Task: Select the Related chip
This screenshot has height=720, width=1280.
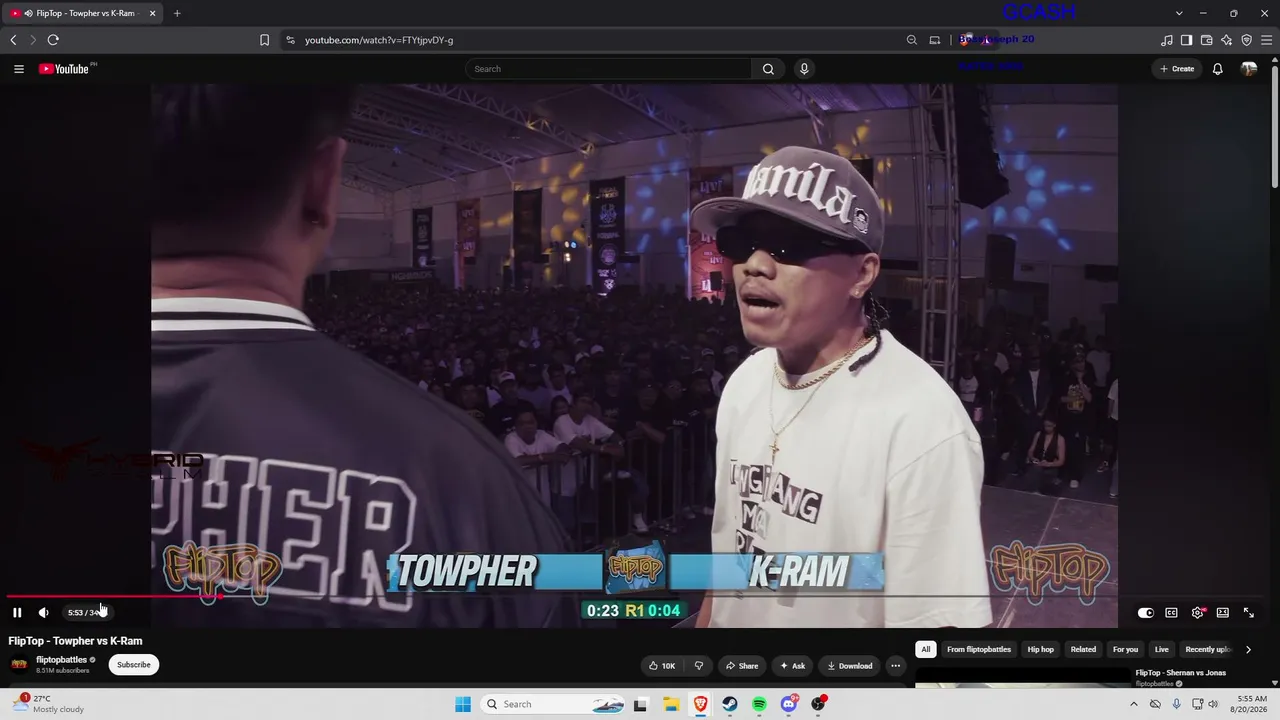Action: coord(1083,650)
